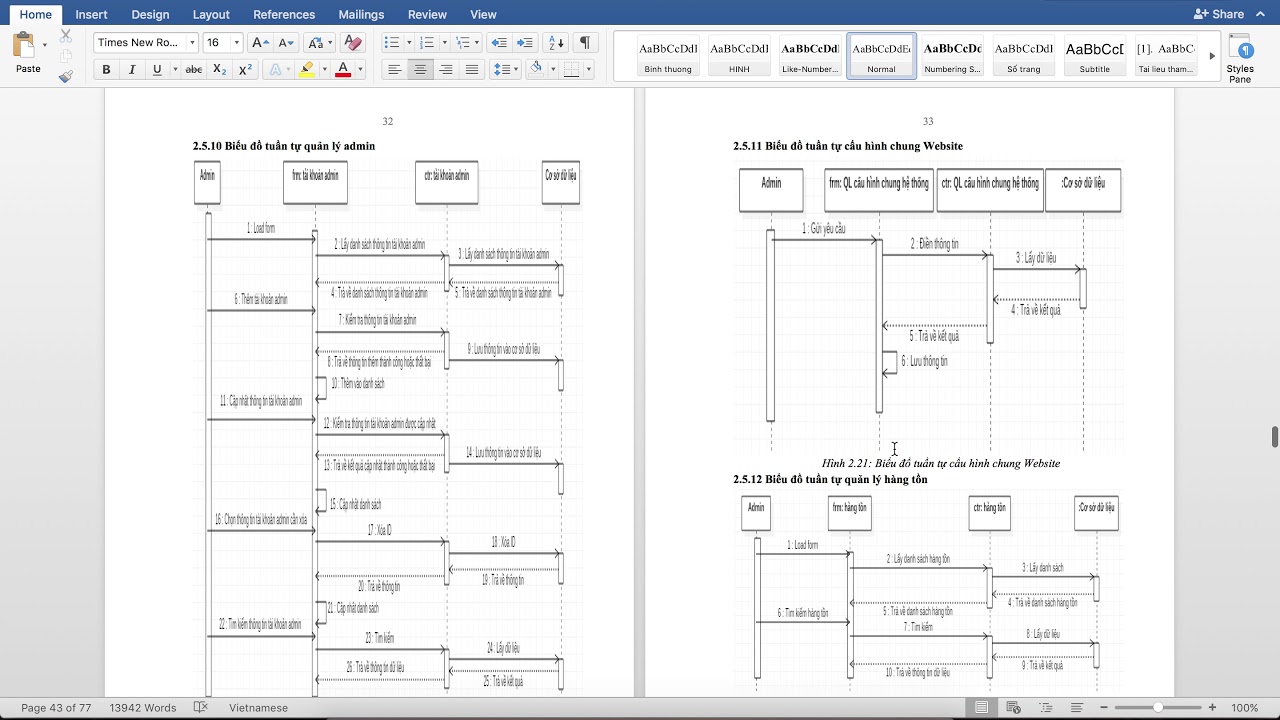
Task: Apply the Subtitle style
Action: point(1094,56)
